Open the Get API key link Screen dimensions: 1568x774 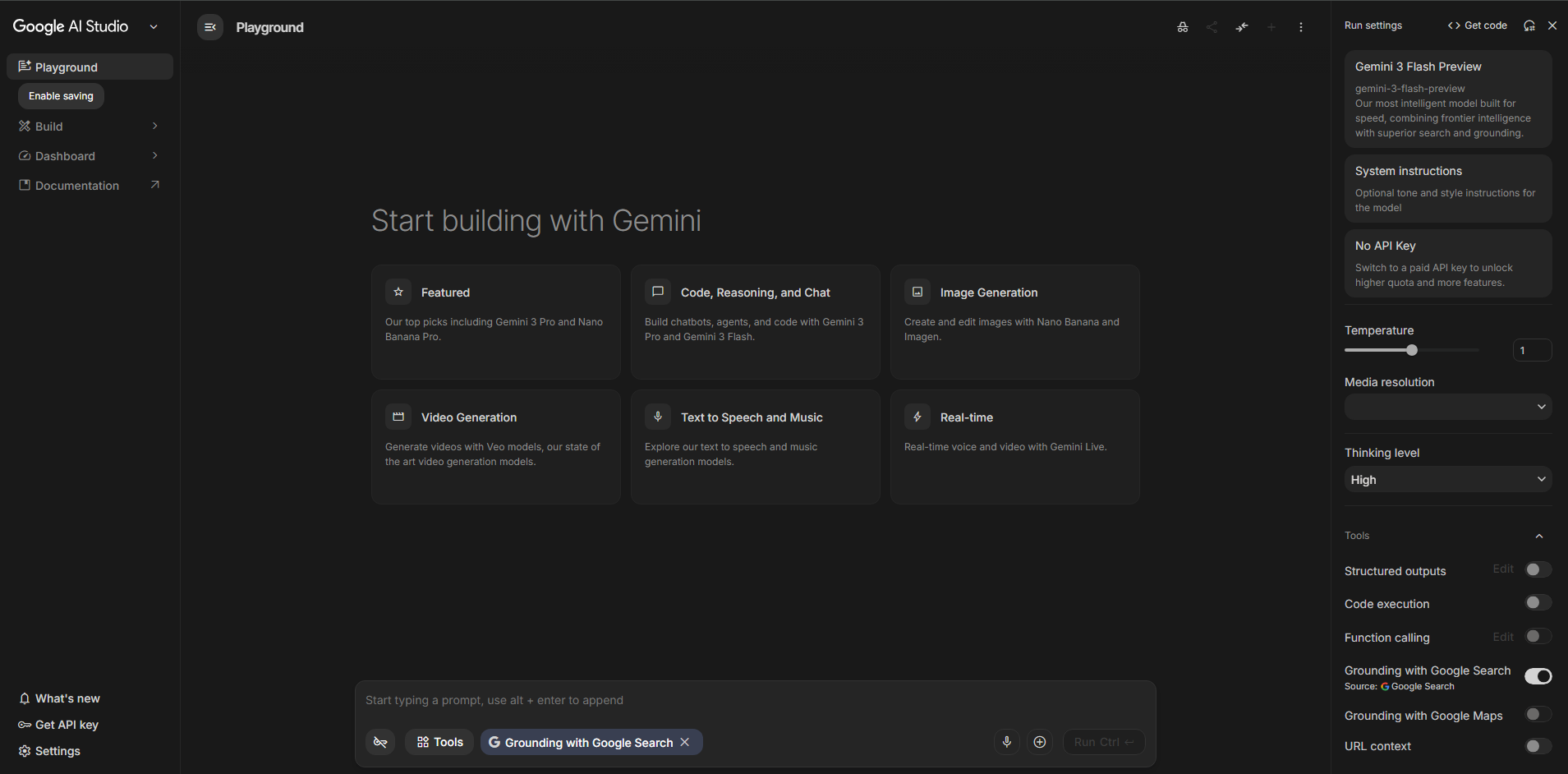[67, 725]
